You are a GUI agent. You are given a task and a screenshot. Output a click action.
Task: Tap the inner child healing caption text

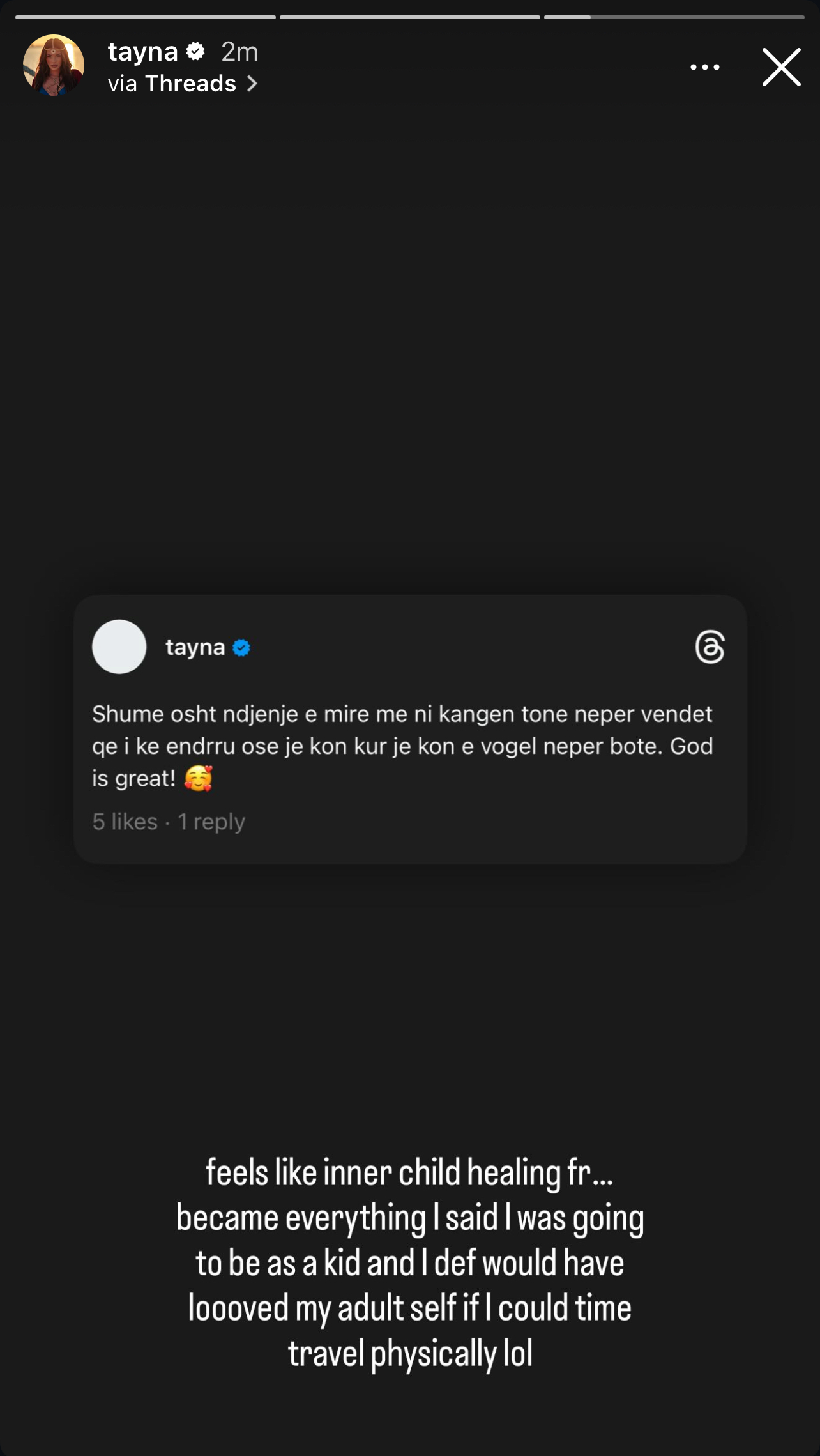click(410, 1264)
